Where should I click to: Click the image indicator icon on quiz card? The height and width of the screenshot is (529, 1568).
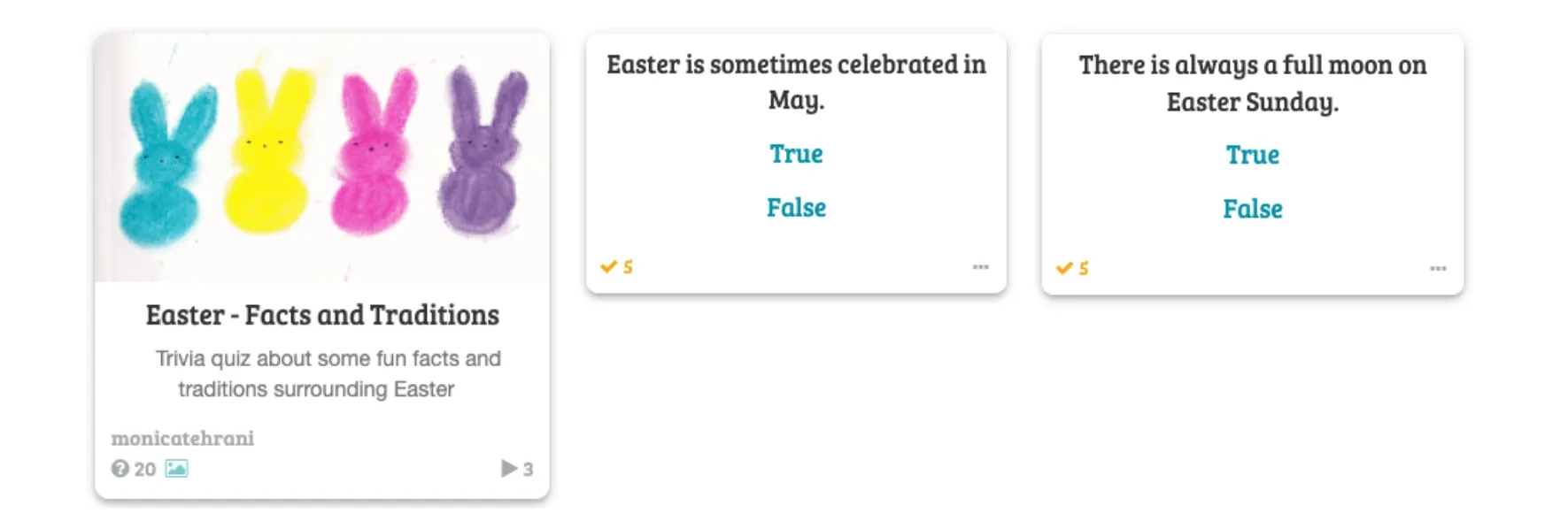[176, 469]
